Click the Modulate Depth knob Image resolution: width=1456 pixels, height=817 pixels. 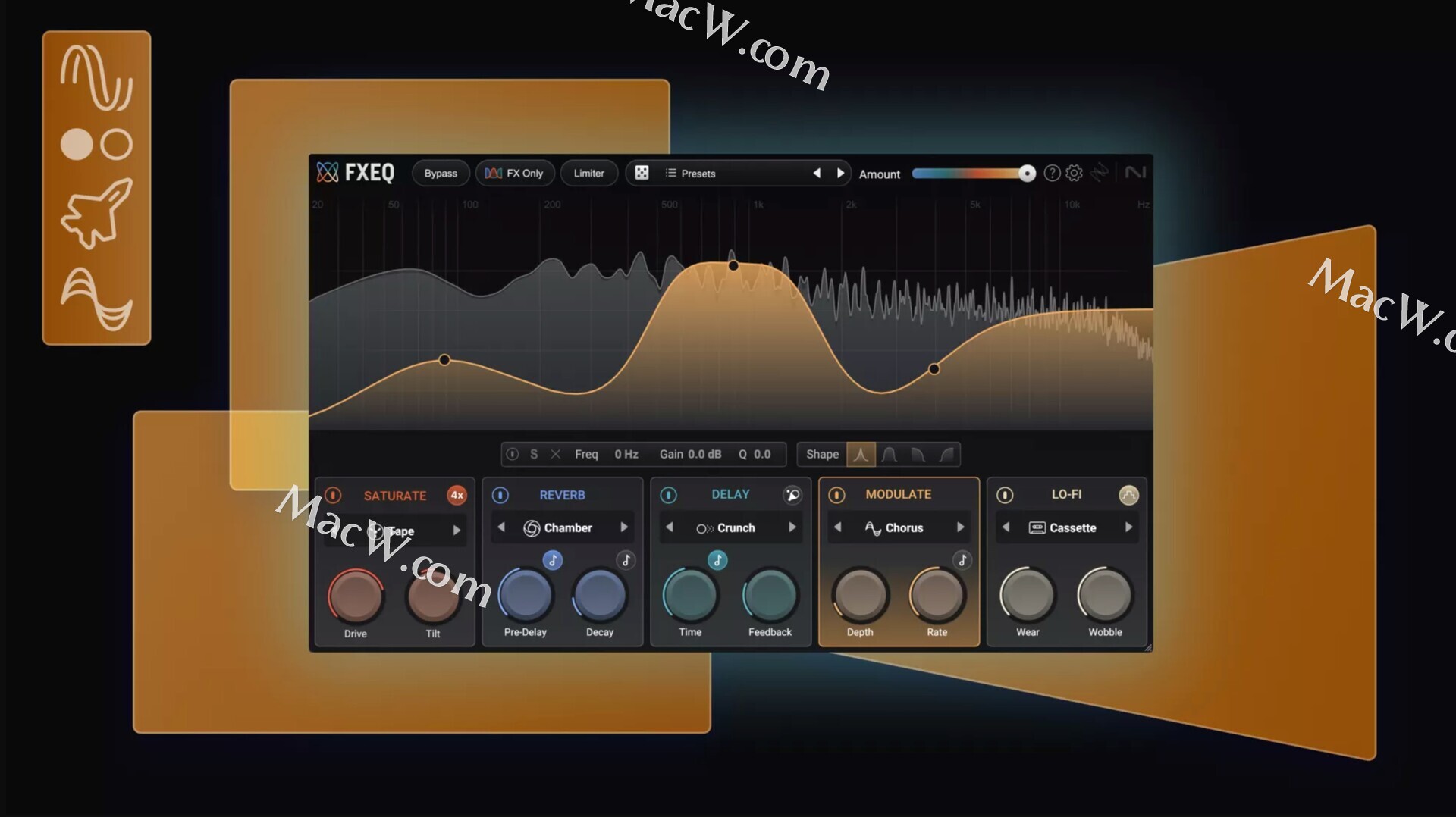[x=860, y=595]
